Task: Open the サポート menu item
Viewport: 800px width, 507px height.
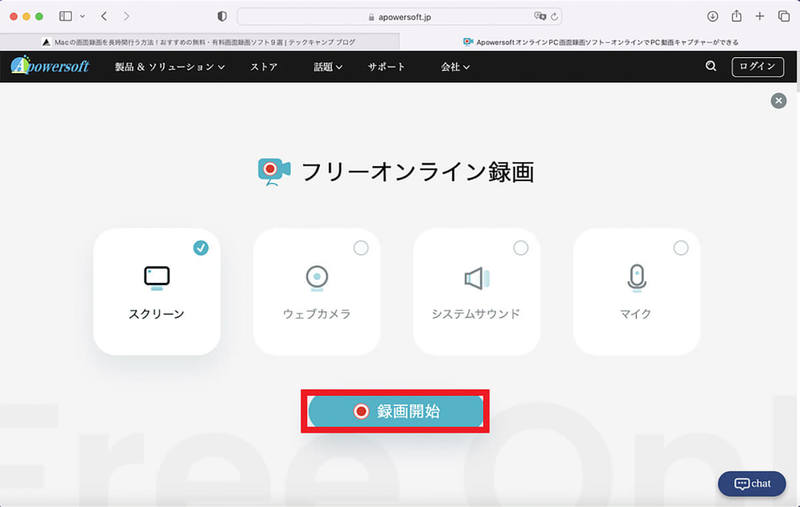Action: (x=386, y=67)
